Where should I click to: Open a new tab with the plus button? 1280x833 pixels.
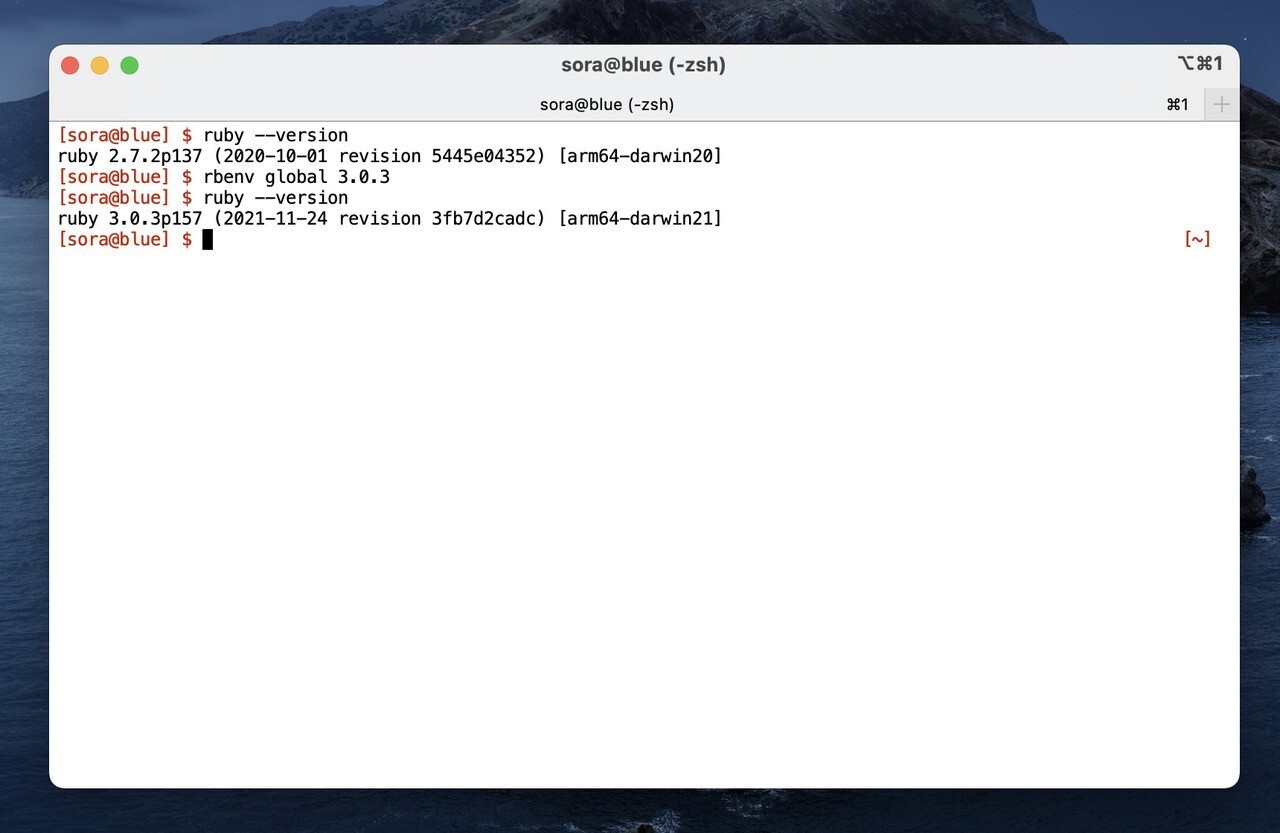click(x=1221, y=104)
